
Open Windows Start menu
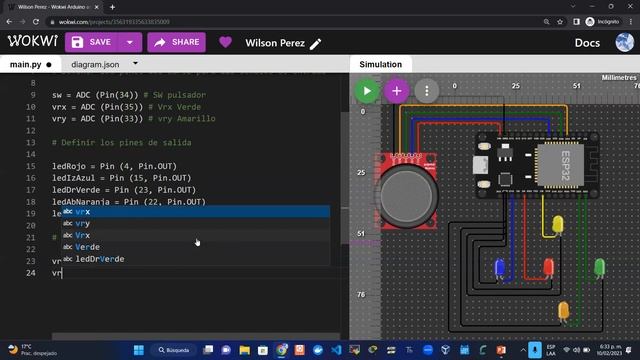pyautogui.click(x=139, y=350)
